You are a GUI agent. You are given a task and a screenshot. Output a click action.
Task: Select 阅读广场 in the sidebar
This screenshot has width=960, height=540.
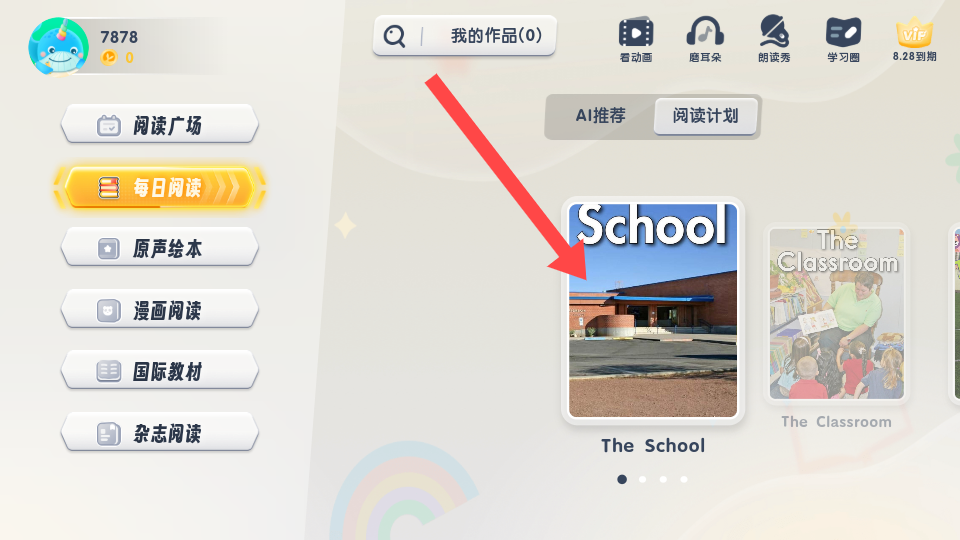[159, 124]
